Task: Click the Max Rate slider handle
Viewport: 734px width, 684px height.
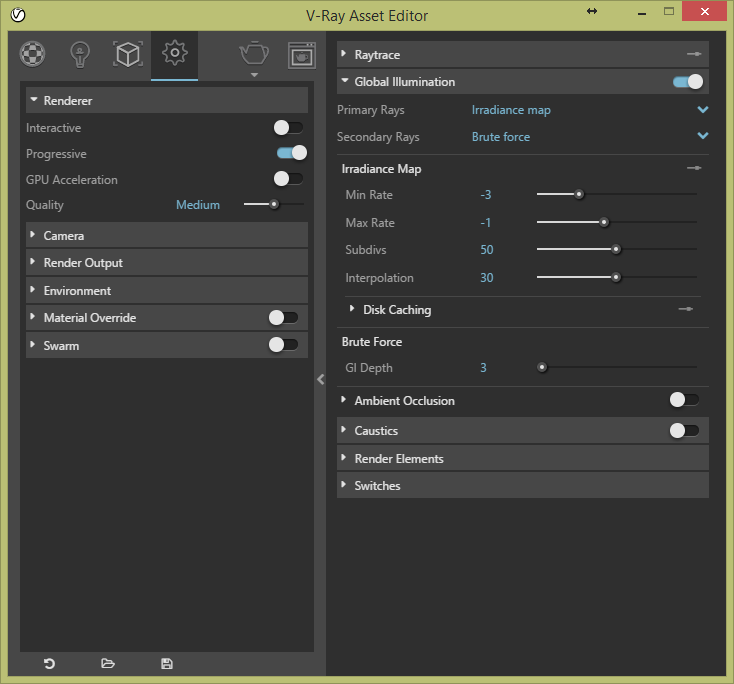Action: 604,222
